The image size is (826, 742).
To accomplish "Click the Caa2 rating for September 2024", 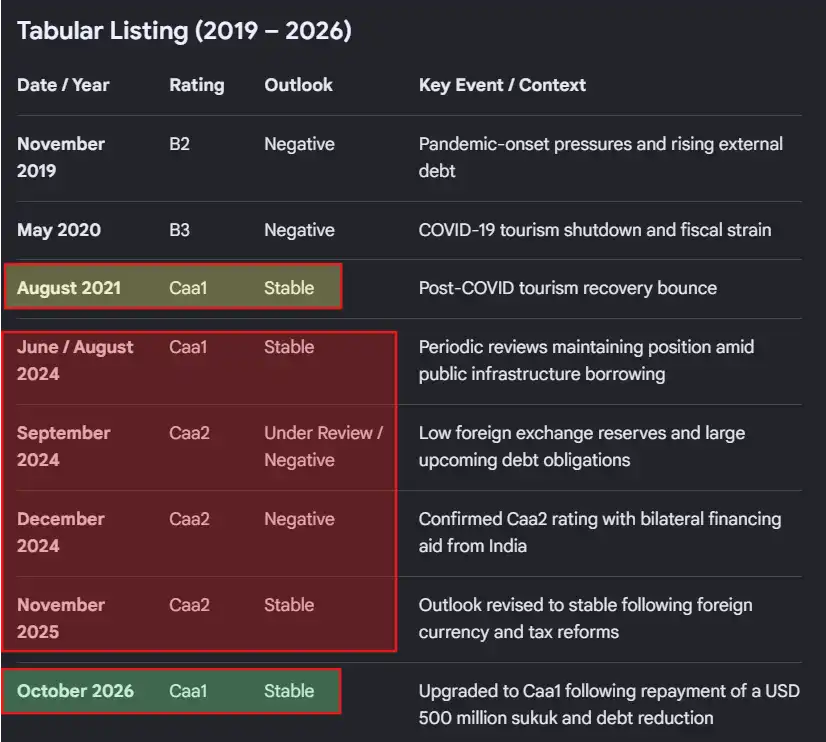I will pyautogui.click(x=189, y=433).
